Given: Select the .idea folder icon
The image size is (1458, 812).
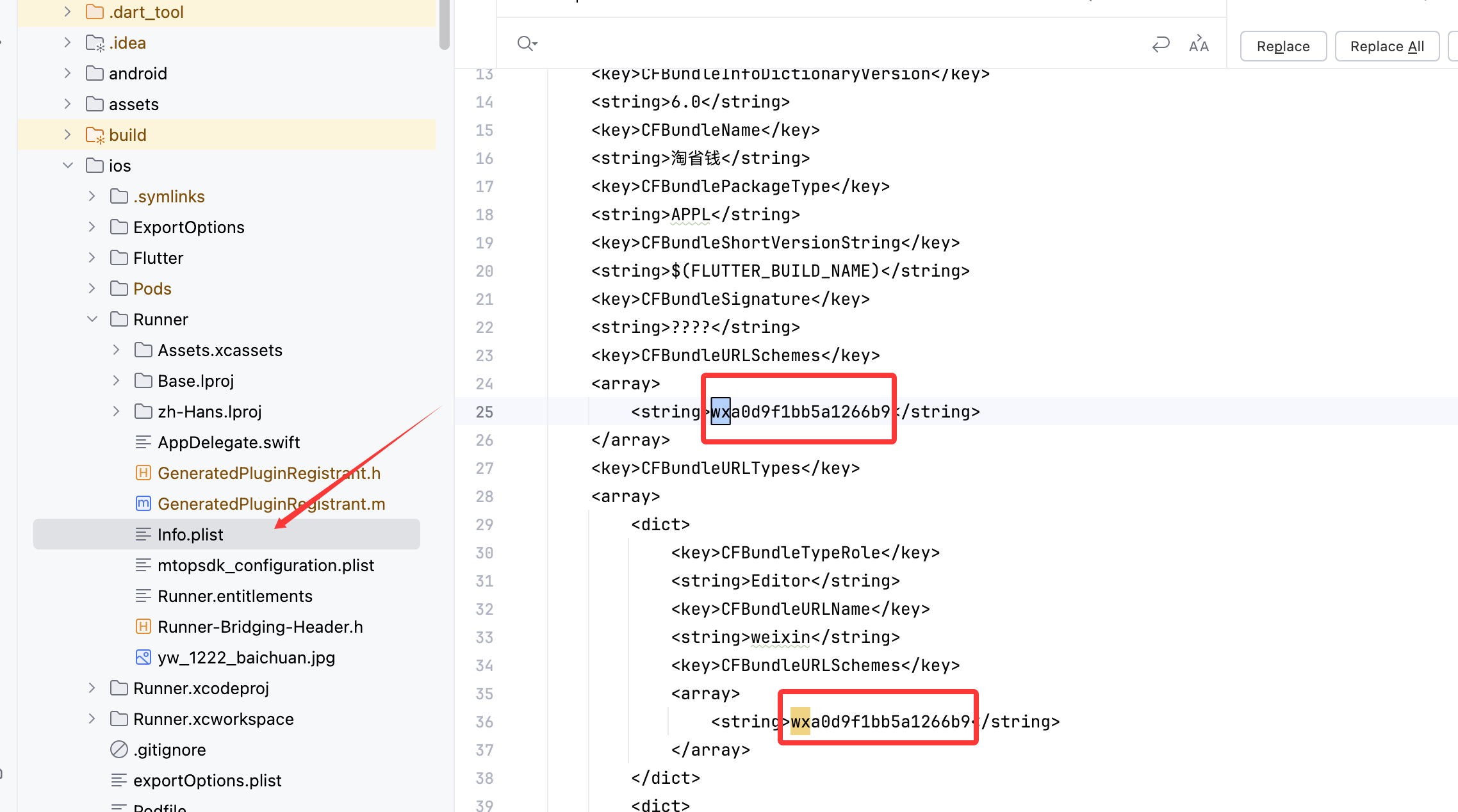Looking at the screenshot, I should (x=95, y=43).
